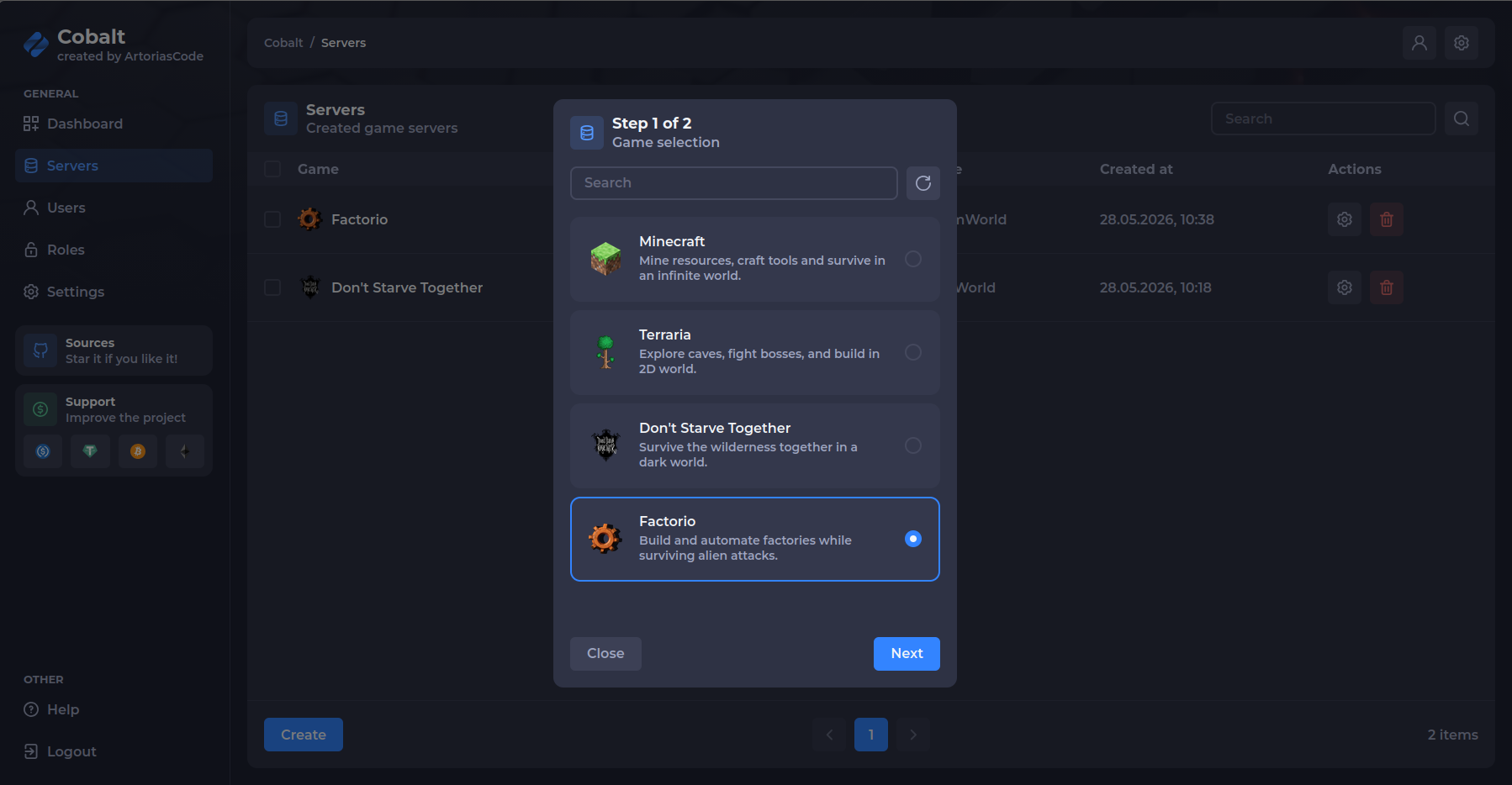The width and height of the screenshot is (1512, 785).
Task: Go to next page arrow
Action: click(x=913, y=735)
